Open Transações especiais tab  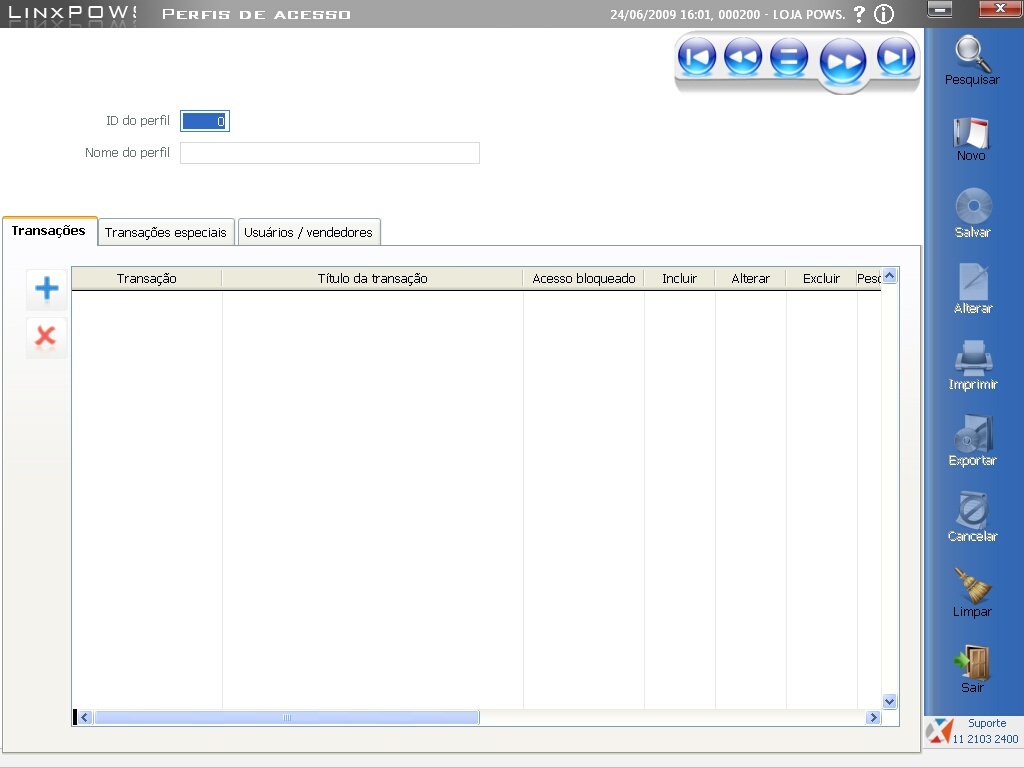[x=165, y=232]
